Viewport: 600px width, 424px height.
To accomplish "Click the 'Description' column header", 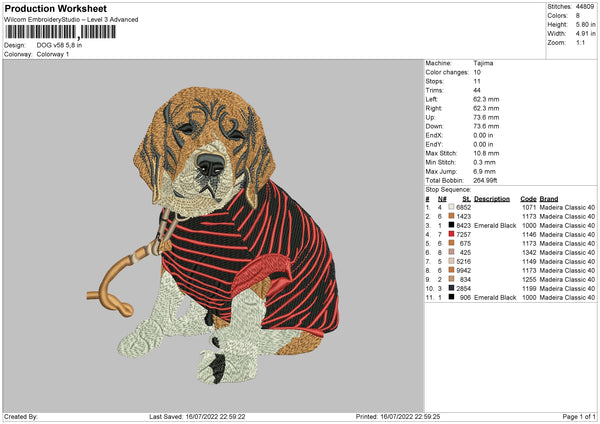I will tap(492, 199).
